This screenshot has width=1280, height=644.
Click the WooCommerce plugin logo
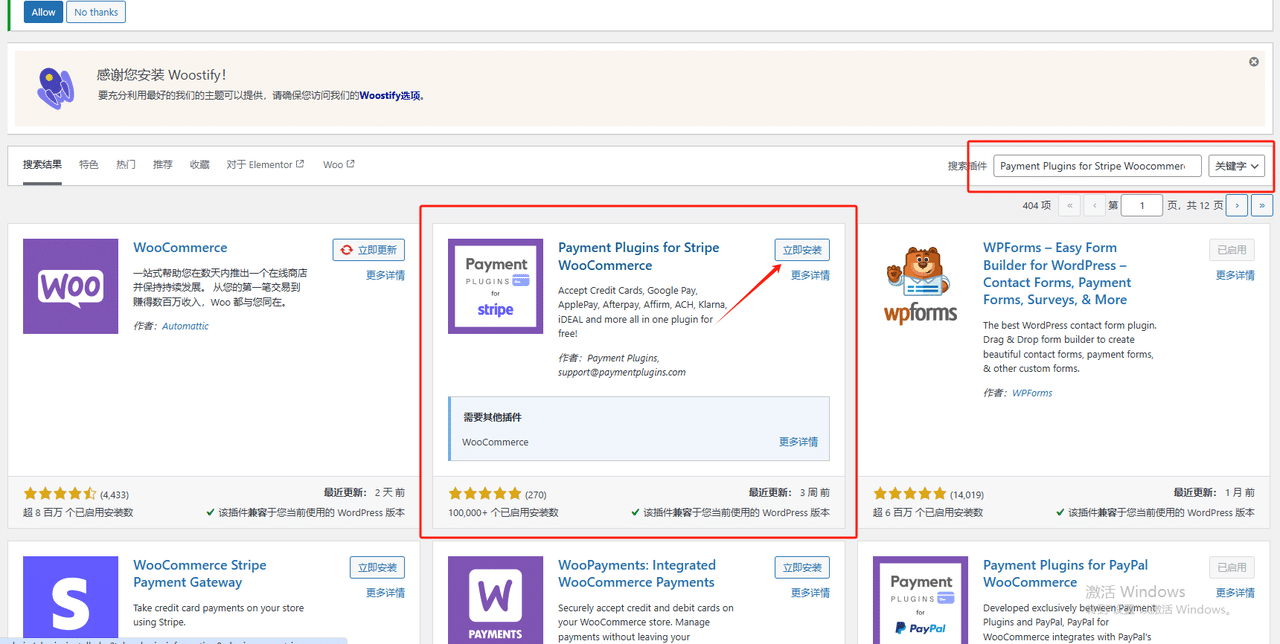tap(71, 286)
